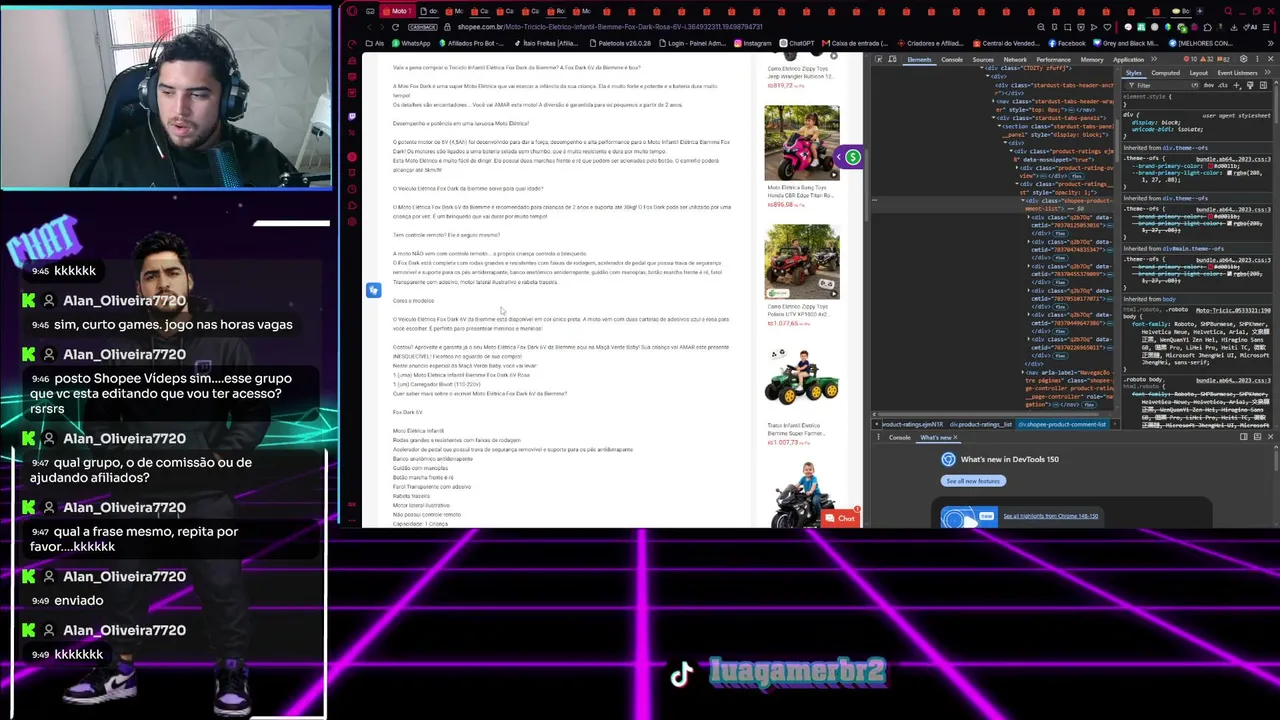Image resolution: width=1280 pixels, height=720 pixels.
Task: Select div.shopee-product-comment-list breadcrumb
Action: (1062, 424)
